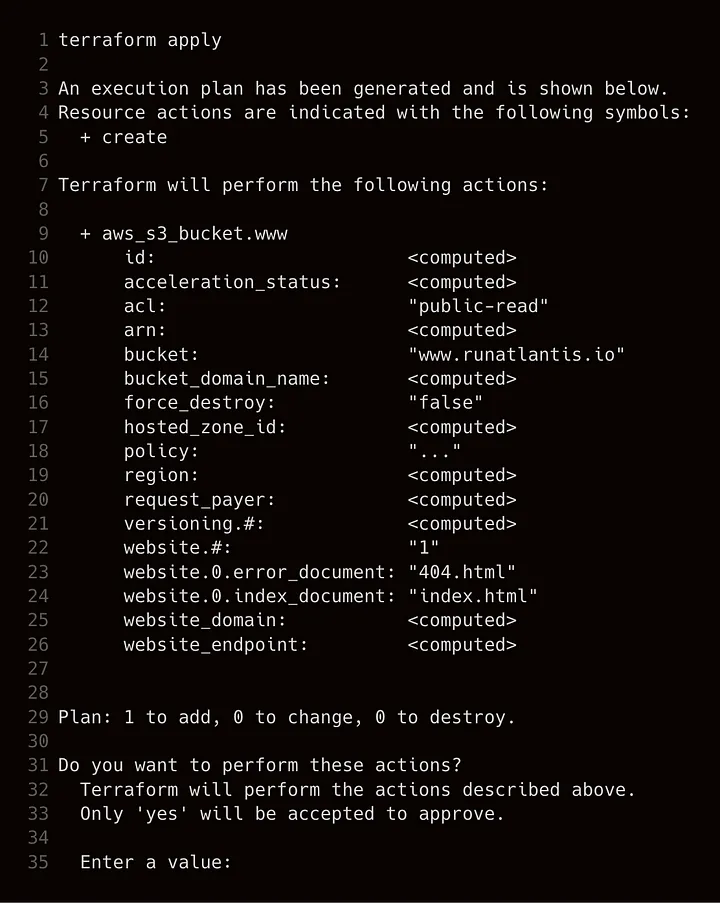Image resolution: width=720 pixels, height=904 pixels.
Task: Click the acceleration_status attribute label
Action: [x=232, y=282]
